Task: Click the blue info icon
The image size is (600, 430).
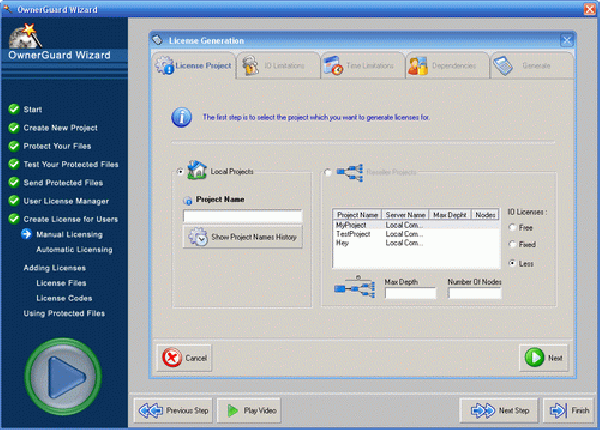Action: click(182, 118)
